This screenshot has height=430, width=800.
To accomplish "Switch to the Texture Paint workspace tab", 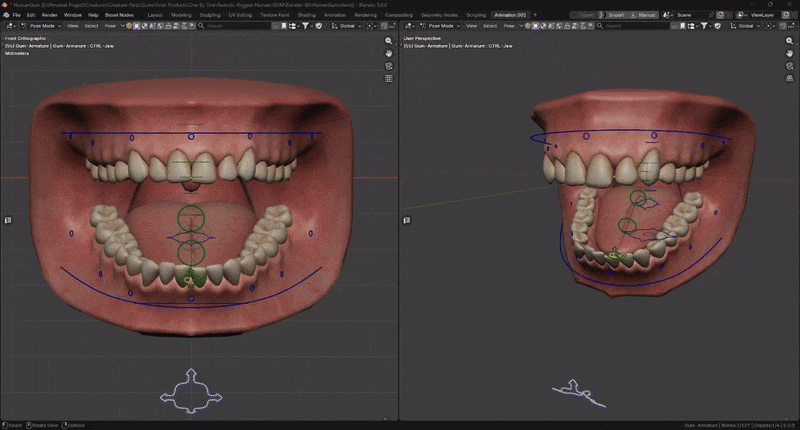I will click(274, 15).
